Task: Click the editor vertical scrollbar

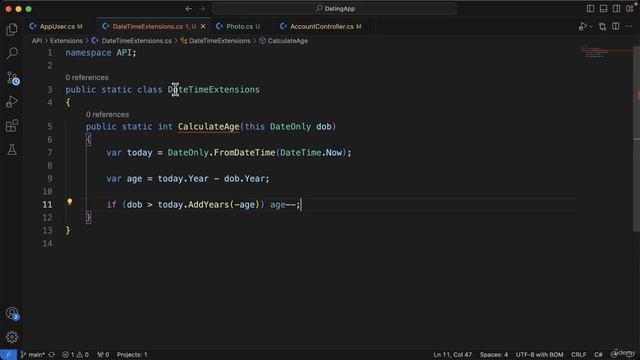Action: (x=636, y=139)
